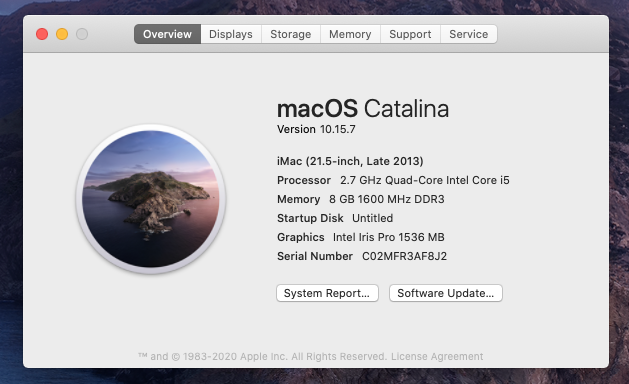
Task: Click the disabled gray zoom button
Action: [82, 34]
